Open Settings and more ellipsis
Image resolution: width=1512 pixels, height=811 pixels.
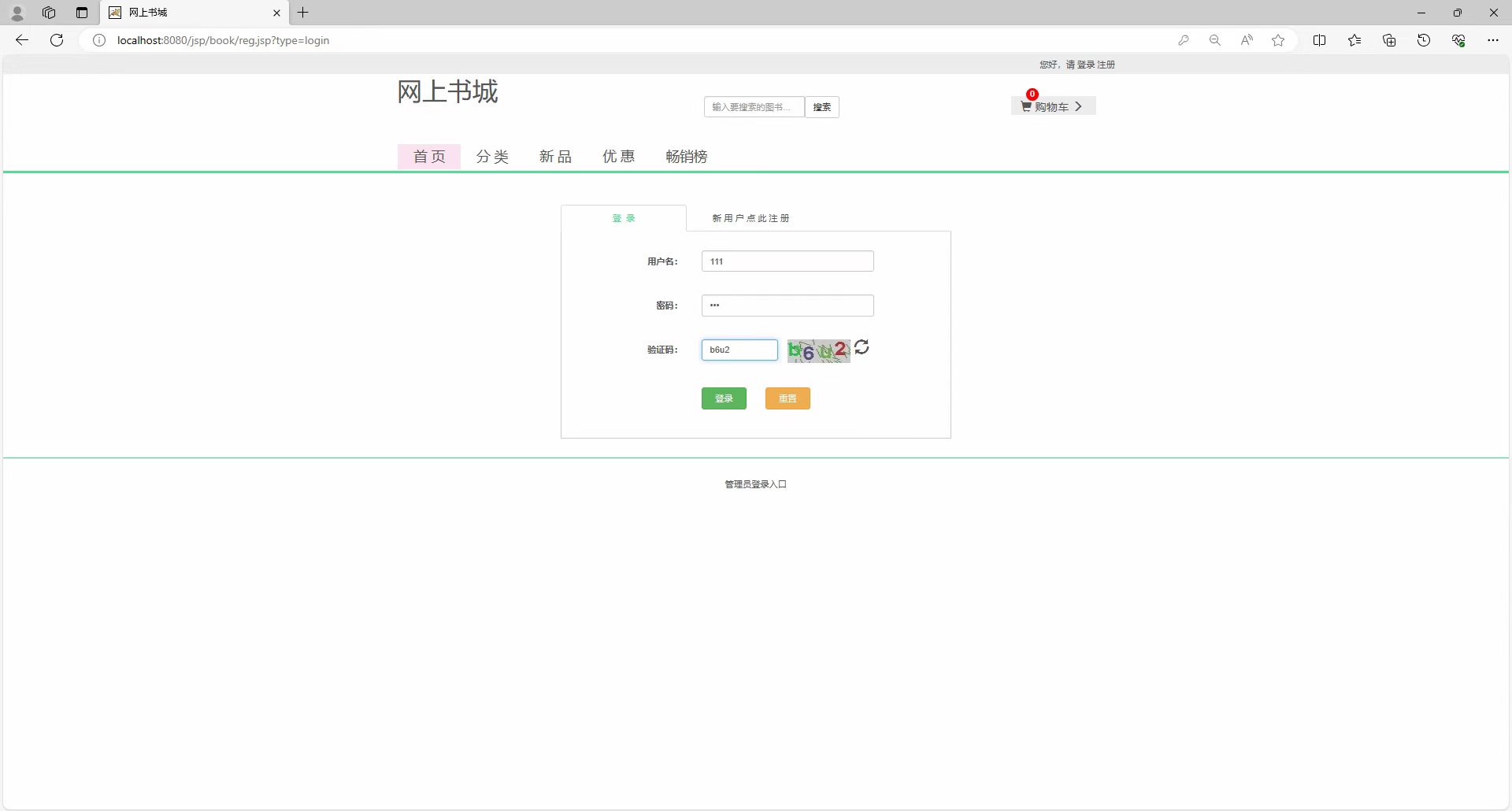point(1493,40)
